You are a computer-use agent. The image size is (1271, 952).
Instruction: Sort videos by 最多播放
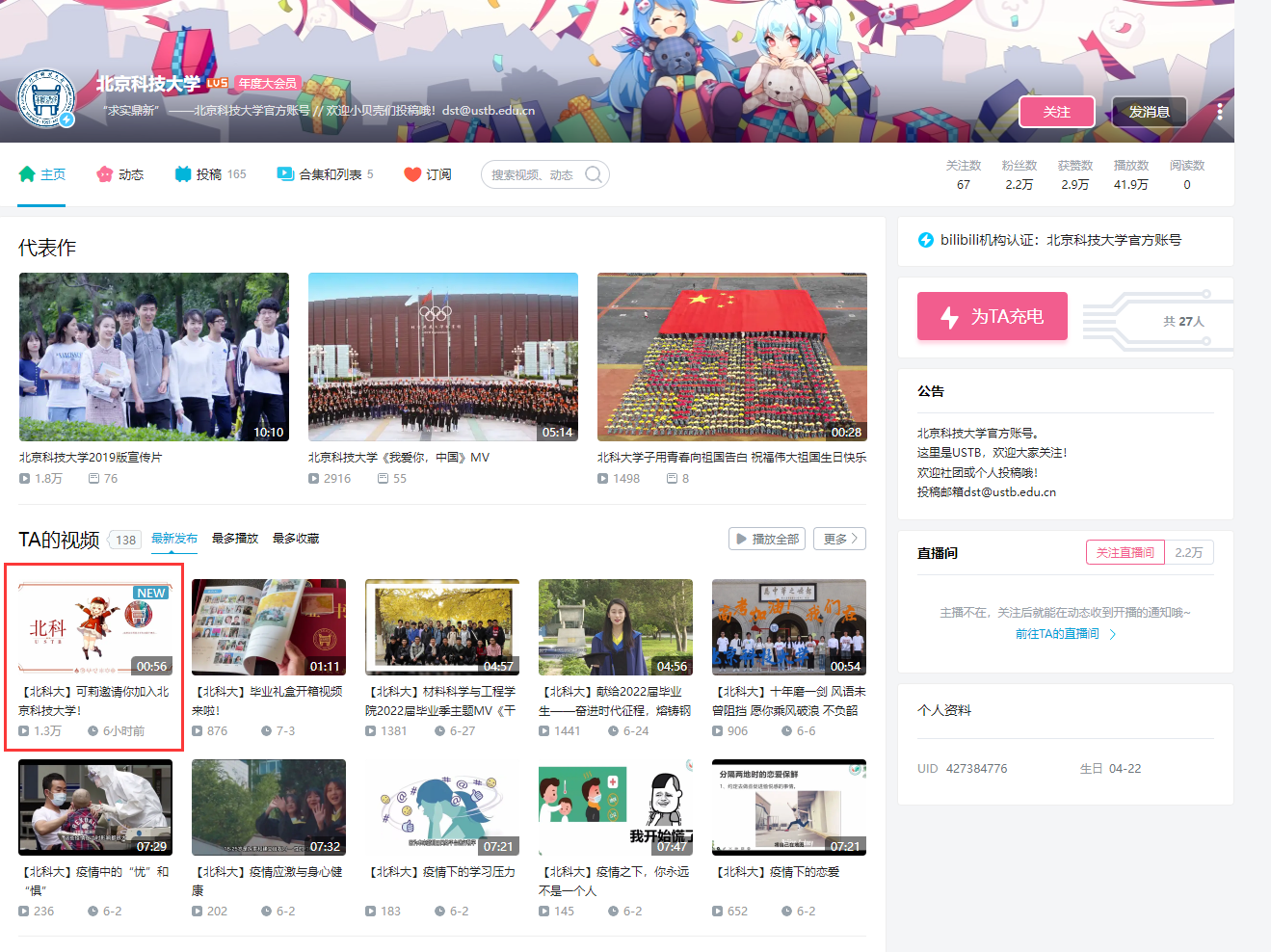coord(235,539)
